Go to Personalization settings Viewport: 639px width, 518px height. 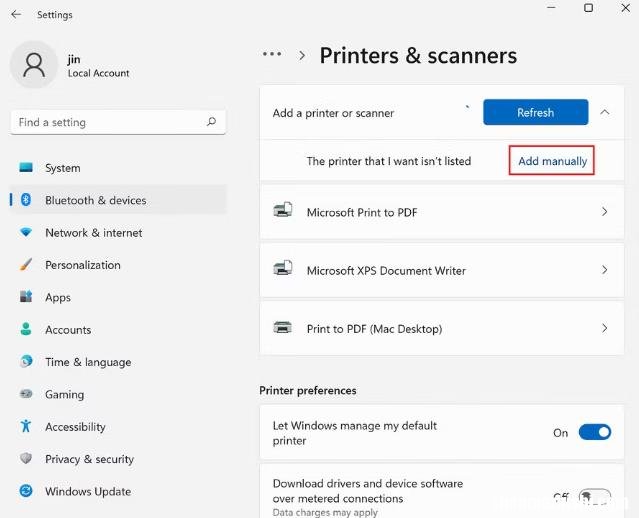click(x=118, y=265)
